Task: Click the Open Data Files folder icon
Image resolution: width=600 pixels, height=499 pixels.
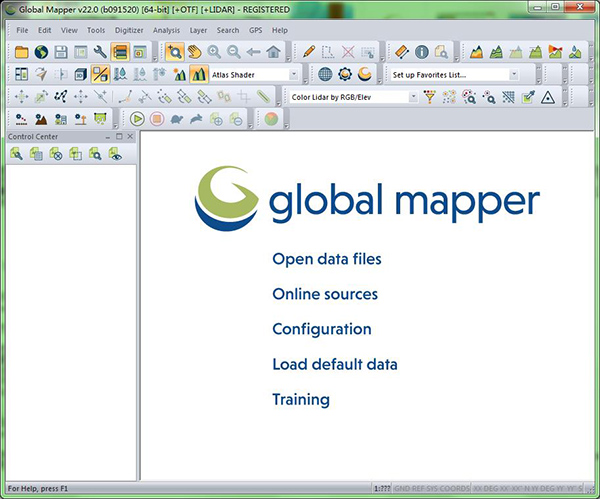Action: coord(21,52)
